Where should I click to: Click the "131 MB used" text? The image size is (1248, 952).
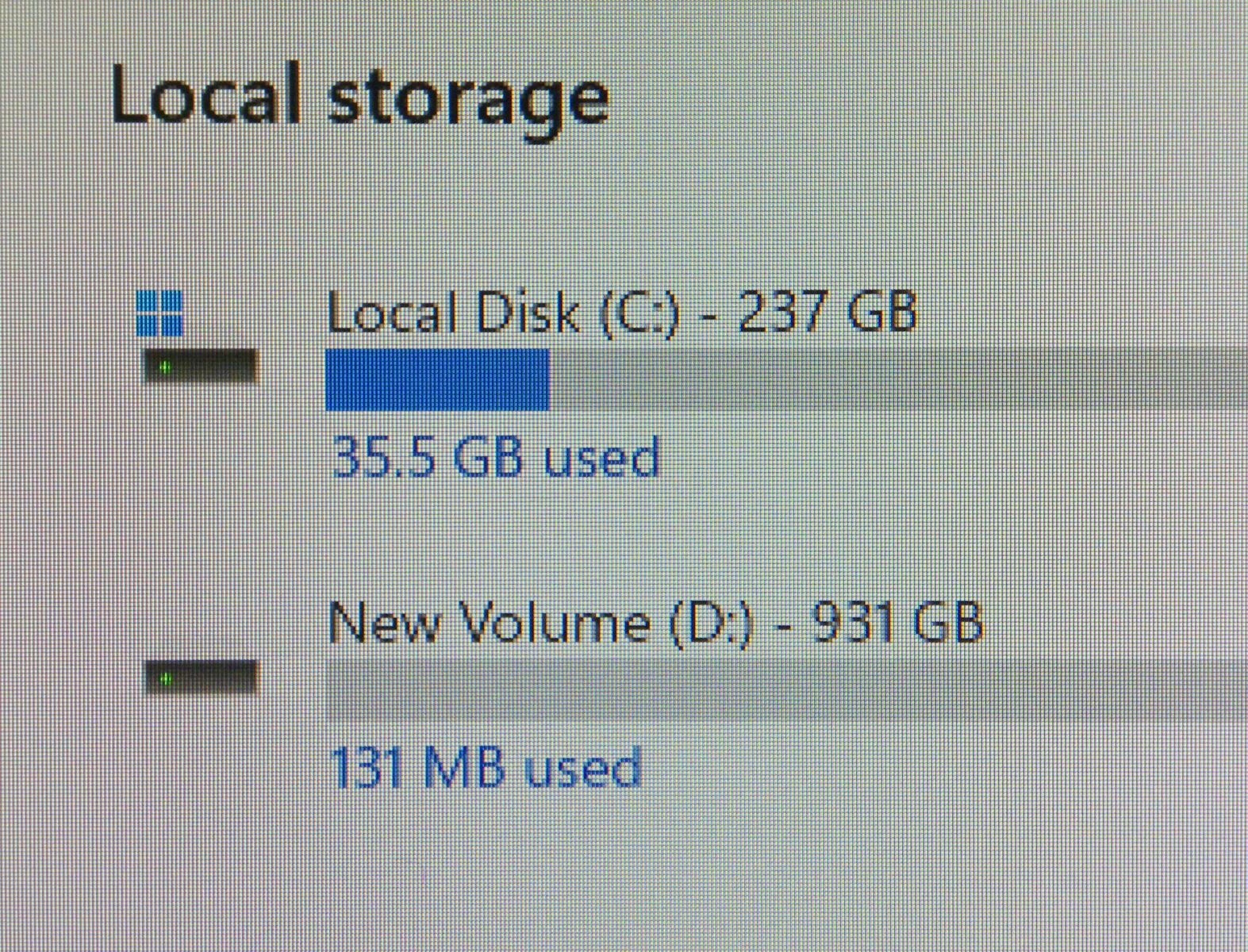[484, 768]
